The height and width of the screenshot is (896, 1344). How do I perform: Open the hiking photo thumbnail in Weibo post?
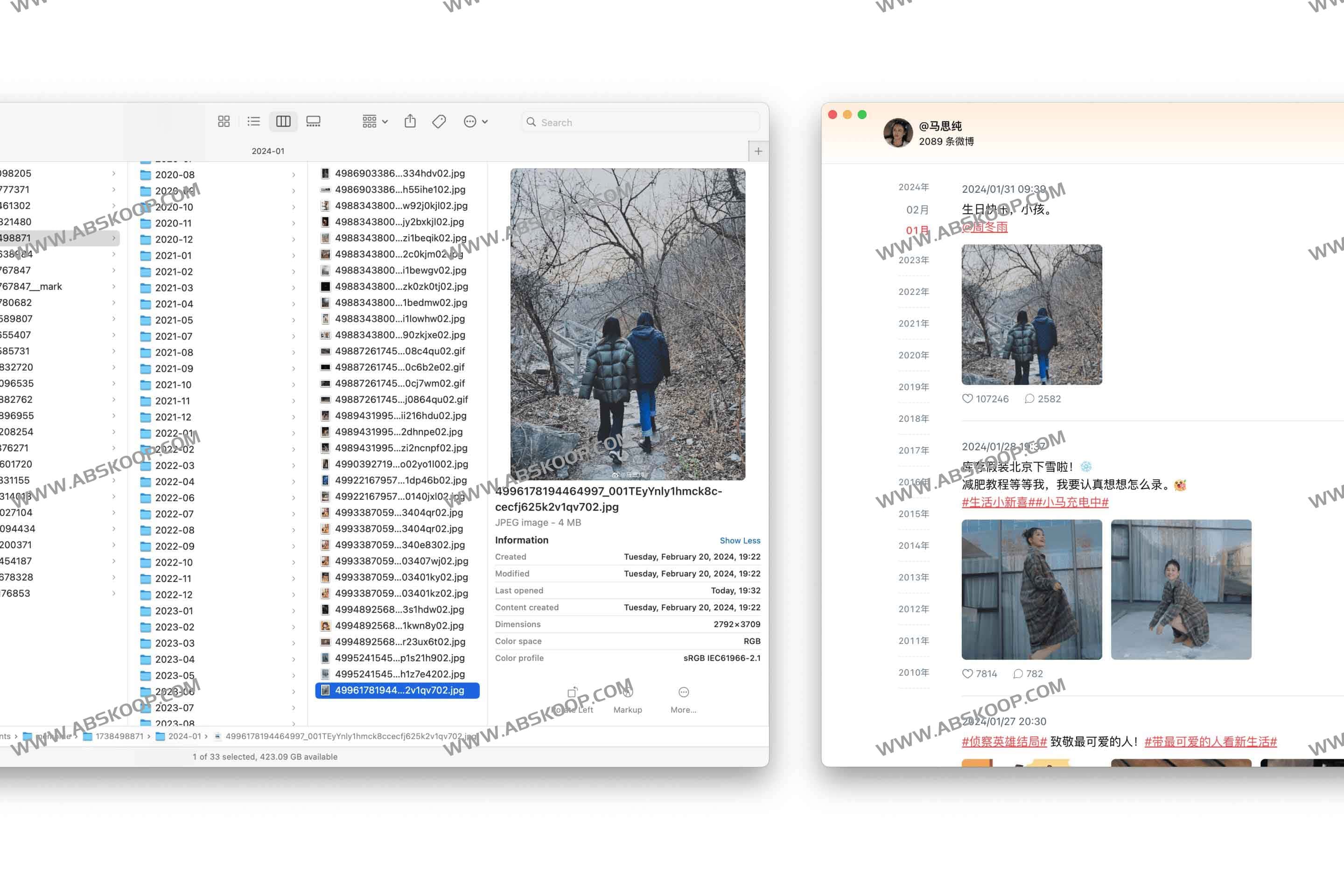pyautogui.click(x=1031, y=314)
